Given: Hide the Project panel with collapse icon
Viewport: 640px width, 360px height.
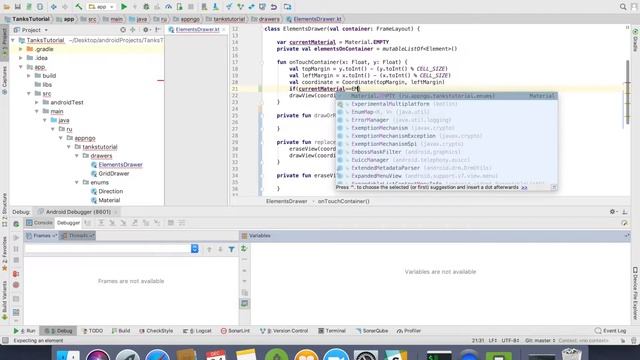Looking at the screenshot, I should click(158, 30).
